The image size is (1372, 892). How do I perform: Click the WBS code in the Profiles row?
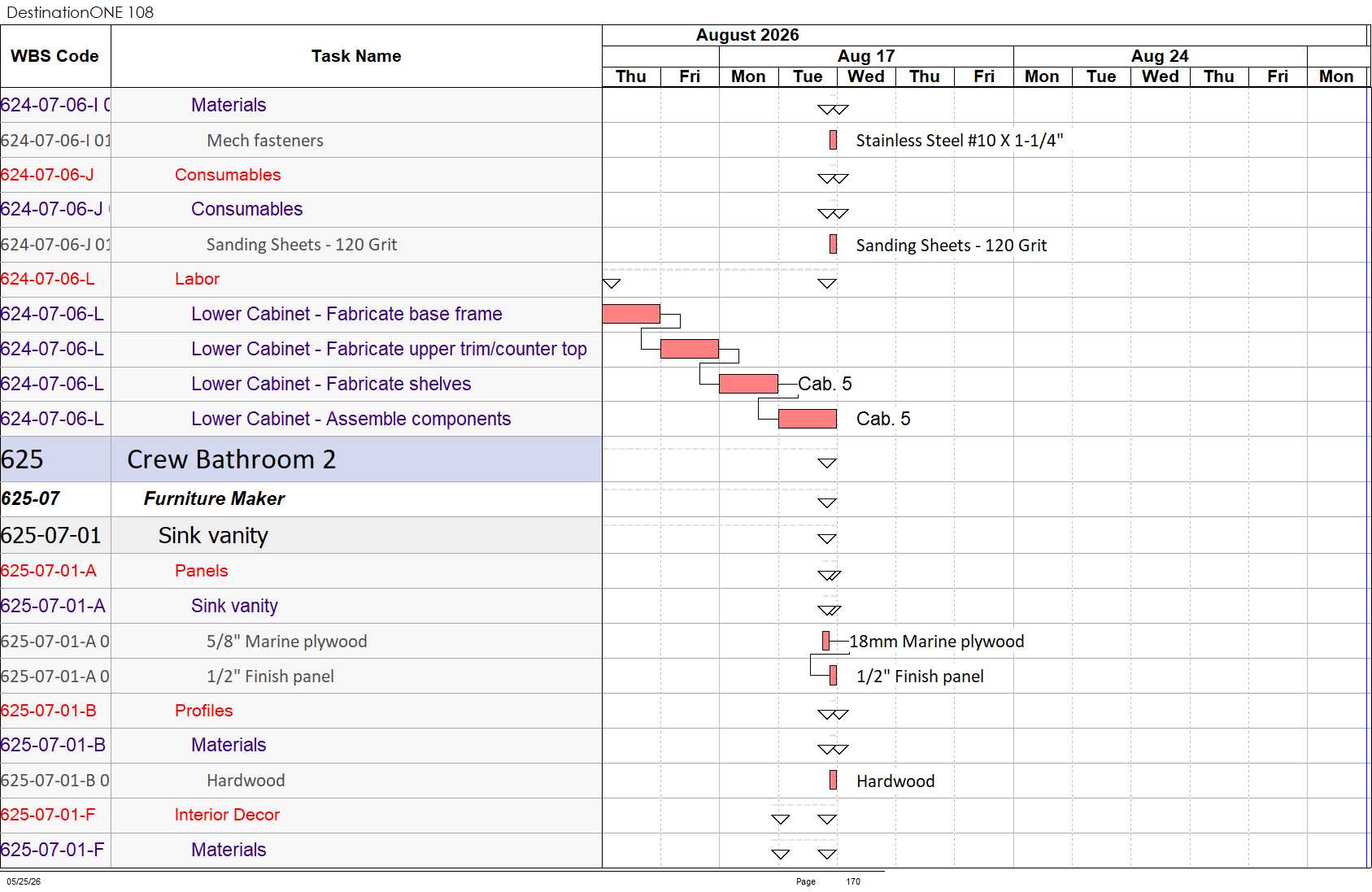pos(49,711)
